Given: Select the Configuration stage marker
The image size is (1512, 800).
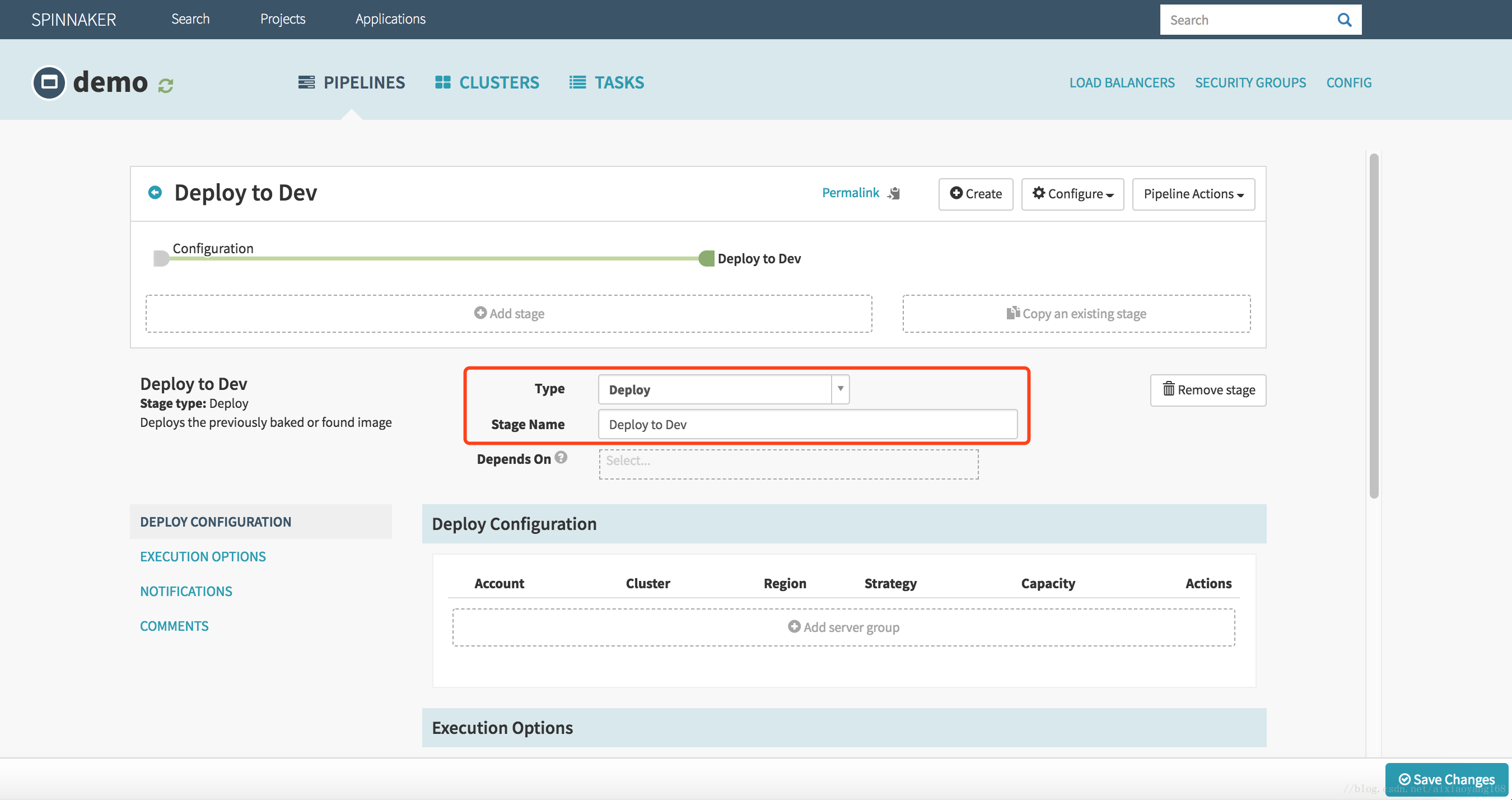Looking at the screenshot, I should (161, 258).
